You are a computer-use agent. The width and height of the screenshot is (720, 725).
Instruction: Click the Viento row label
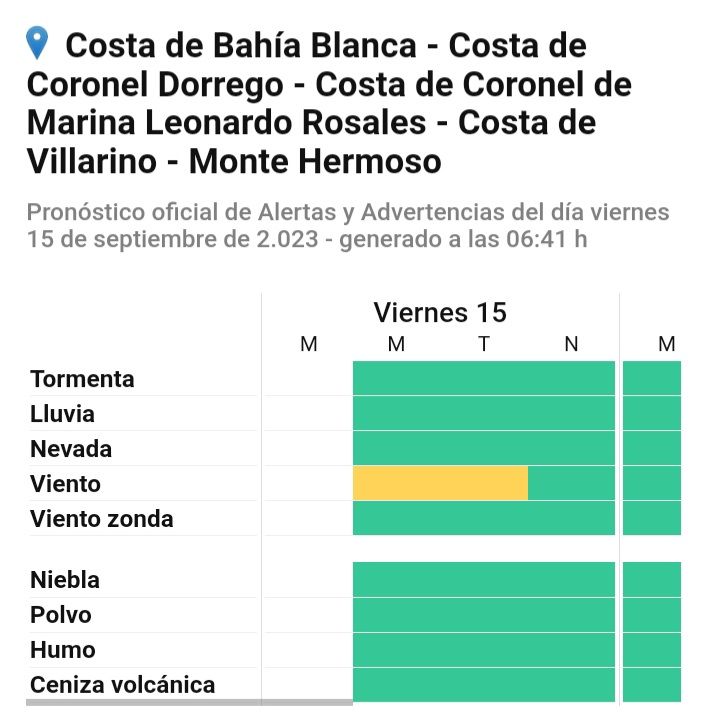(65, 484)
